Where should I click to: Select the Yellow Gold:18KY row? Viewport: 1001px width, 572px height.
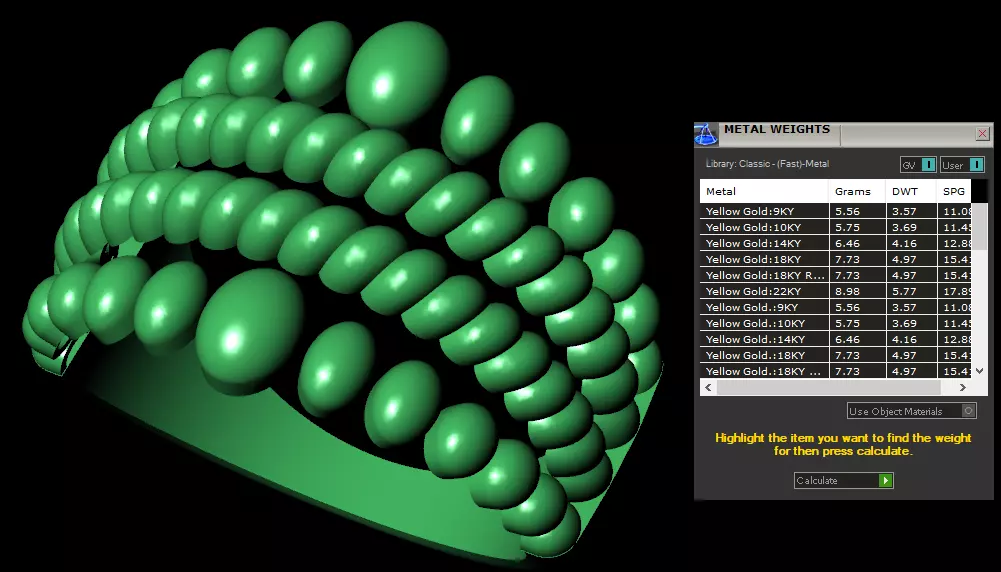(x=835, y=259)
